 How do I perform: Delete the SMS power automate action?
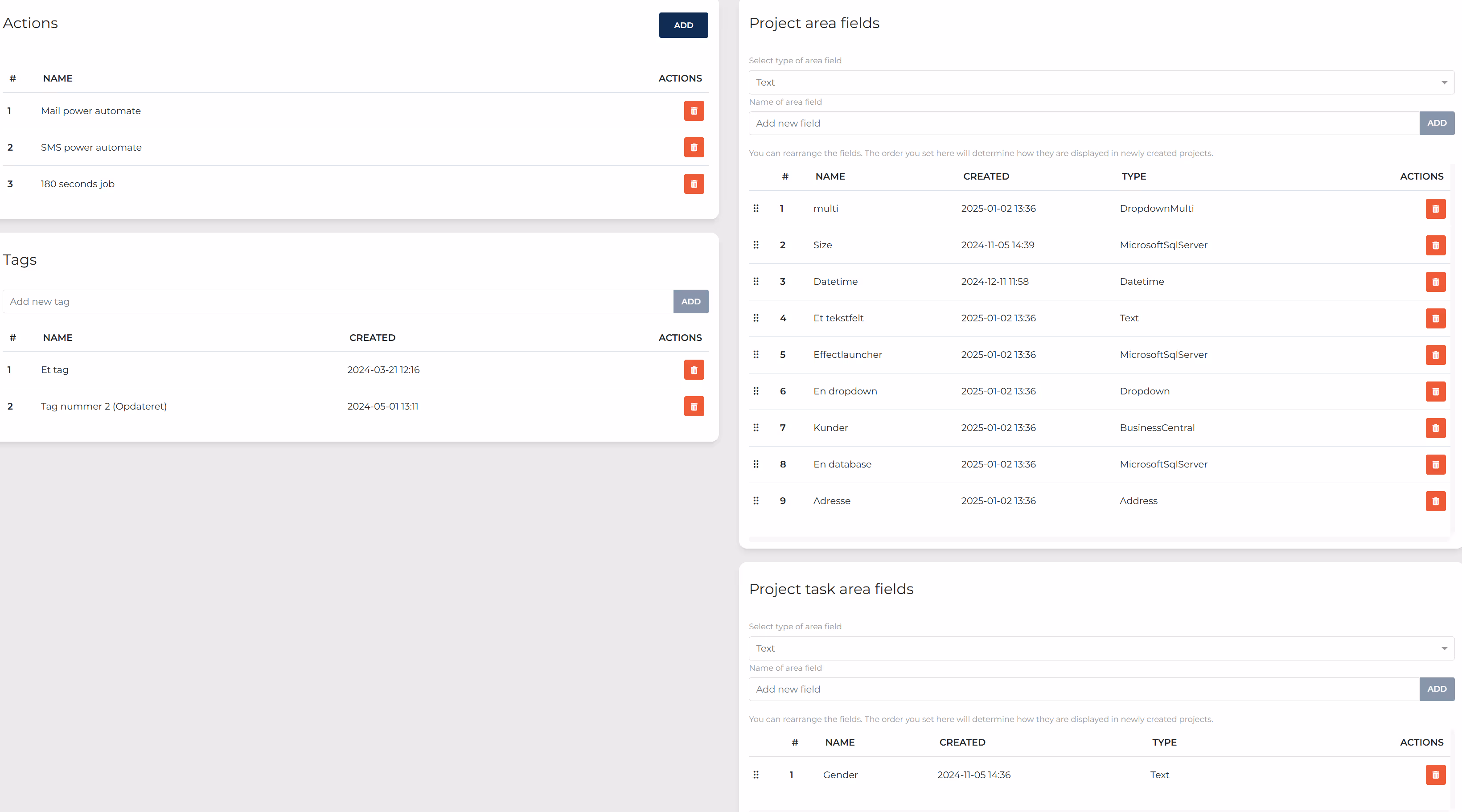694,148
